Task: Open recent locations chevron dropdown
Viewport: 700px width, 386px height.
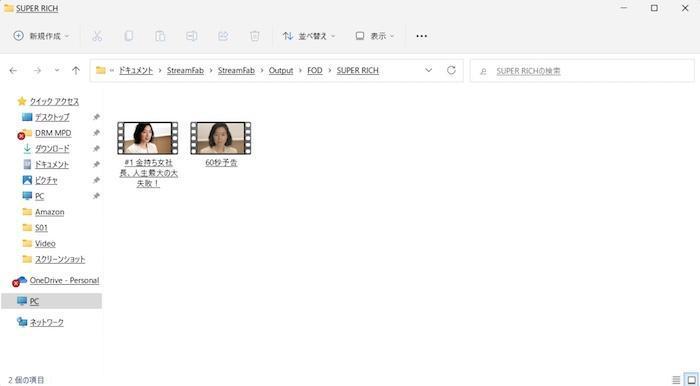Action: click(57, 71)
